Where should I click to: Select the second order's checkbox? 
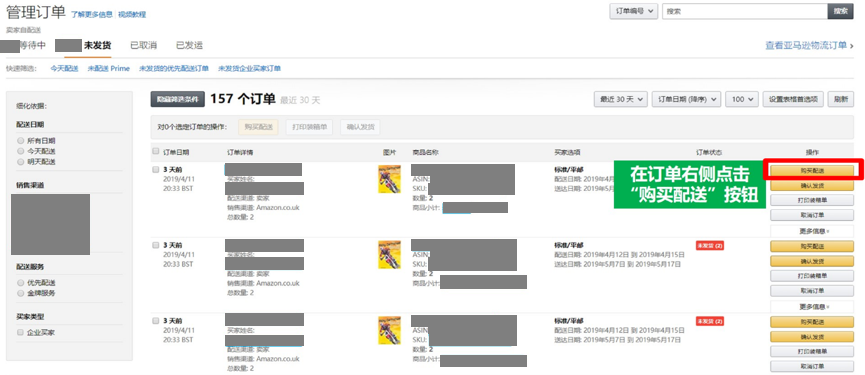pos(156,245)
